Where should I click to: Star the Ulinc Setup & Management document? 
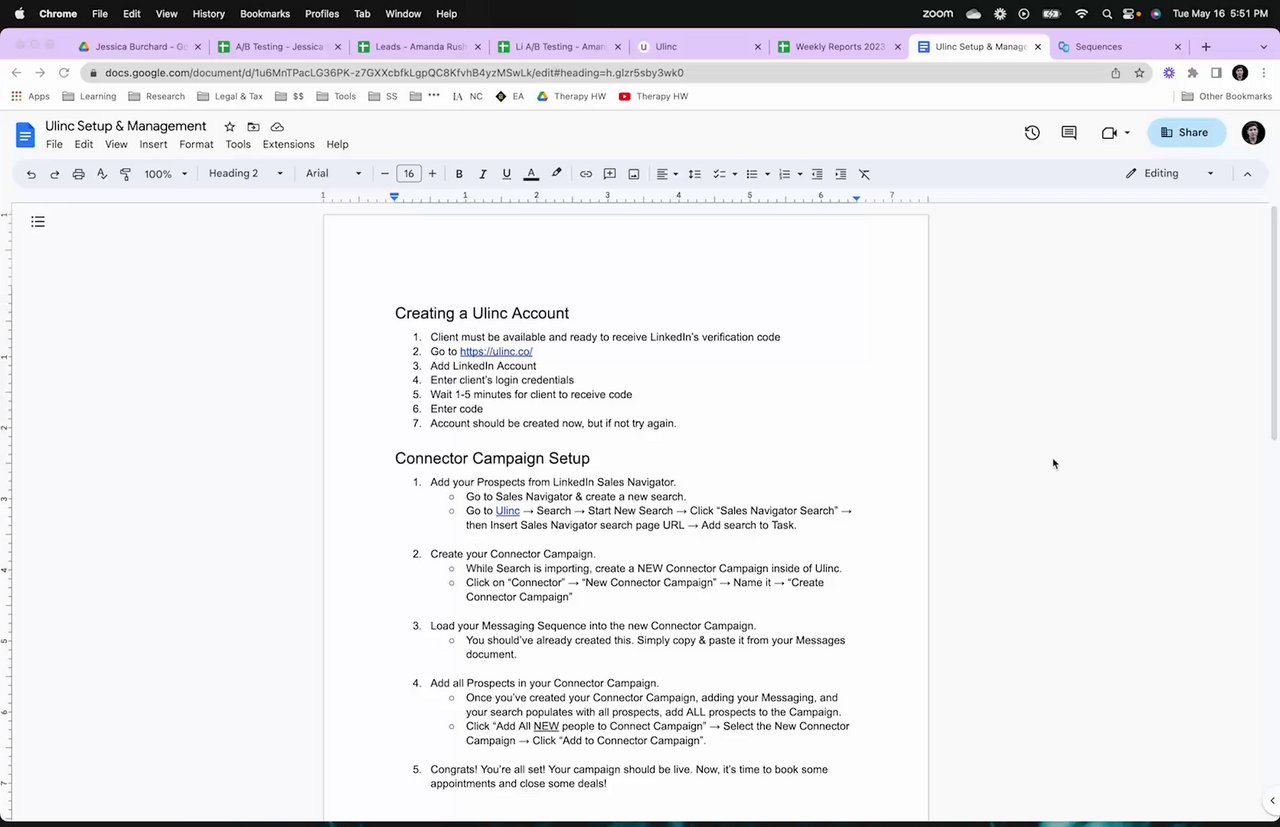[229, 127]
